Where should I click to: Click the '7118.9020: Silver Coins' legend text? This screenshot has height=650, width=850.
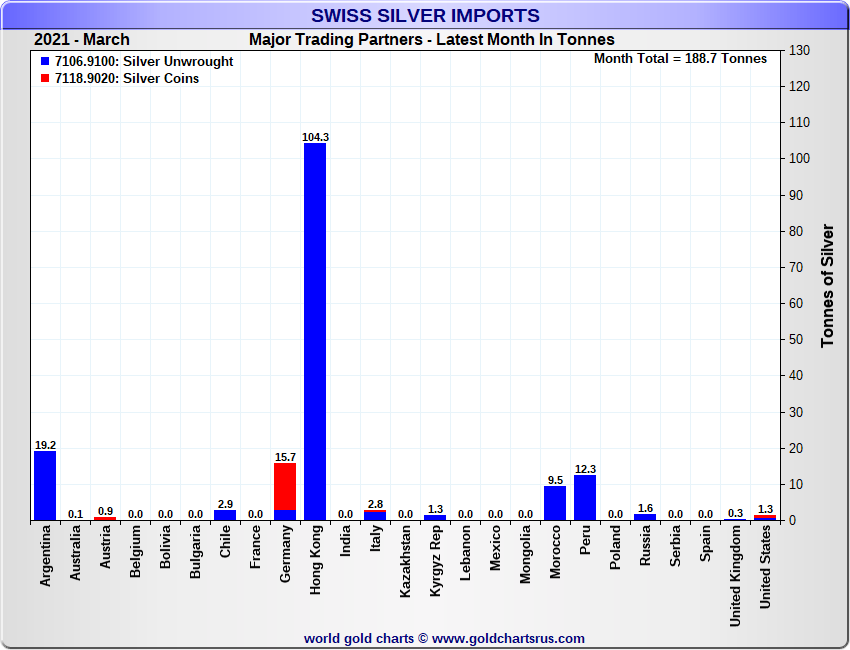tap(127, 79)
